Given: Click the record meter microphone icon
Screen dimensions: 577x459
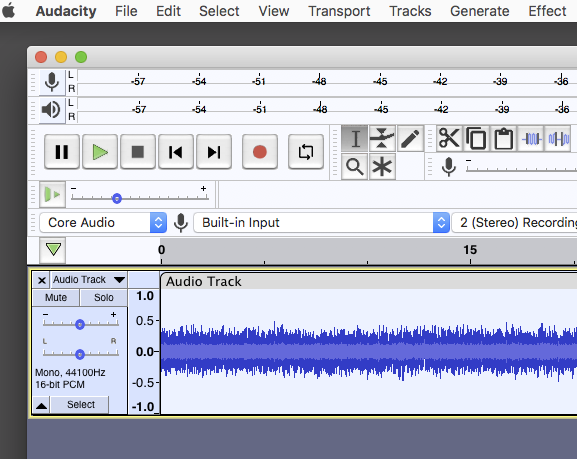Looking at the screenshot, I should [52, 82].
